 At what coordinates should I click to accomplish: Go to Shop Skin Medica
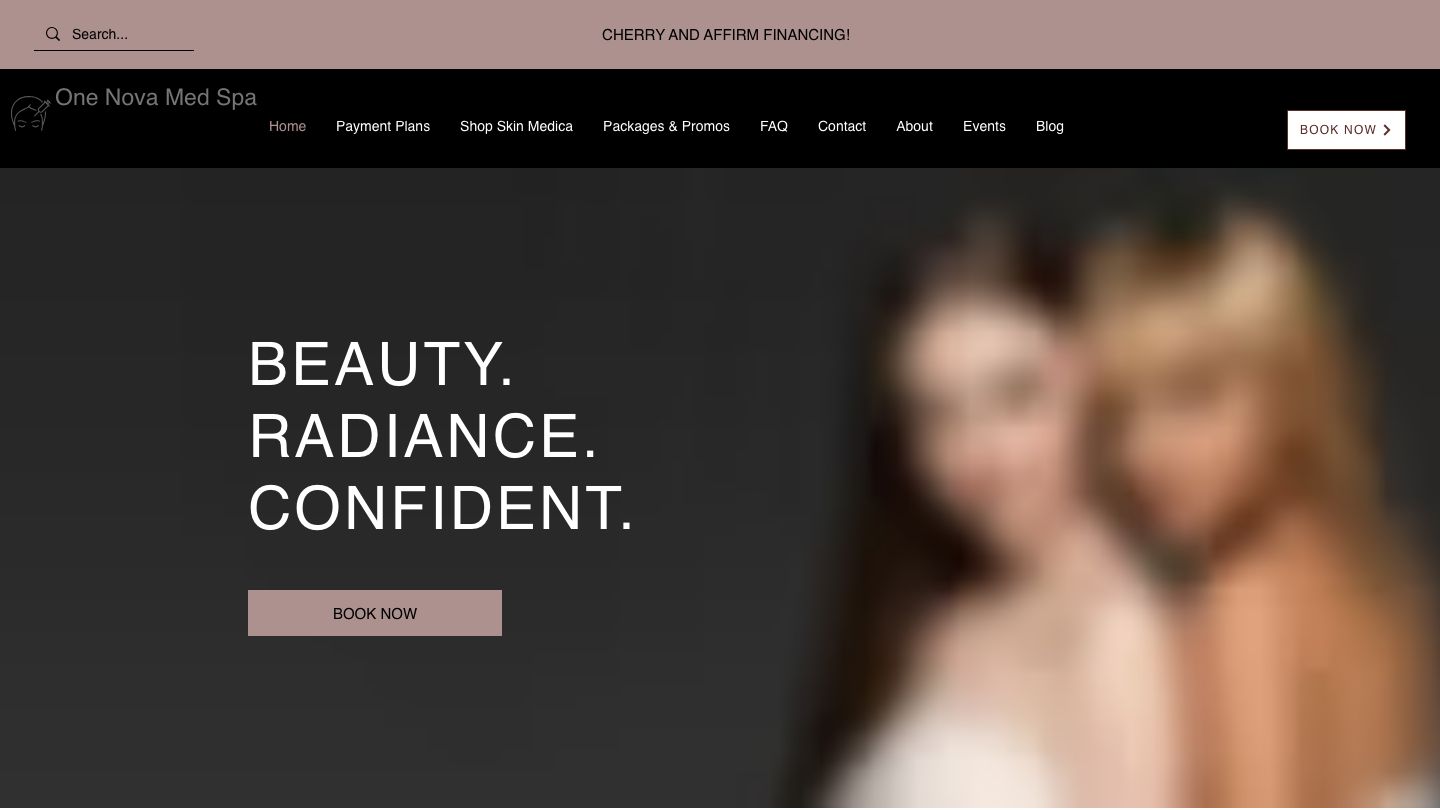point(516,126)
